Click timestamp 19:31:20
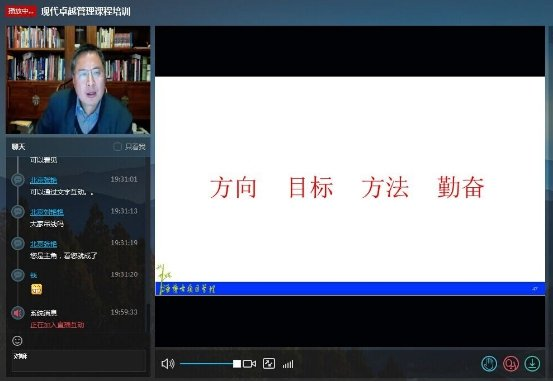 click(124, 274)
